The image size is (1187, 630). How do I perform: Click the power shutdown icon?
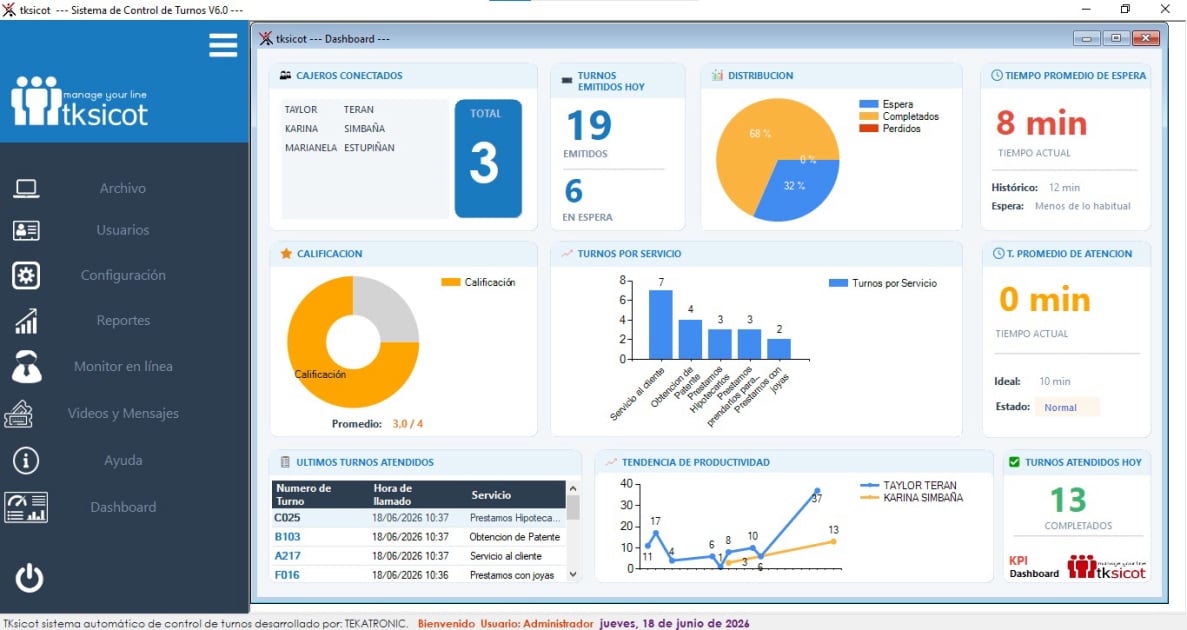click(x=30, y=578)
